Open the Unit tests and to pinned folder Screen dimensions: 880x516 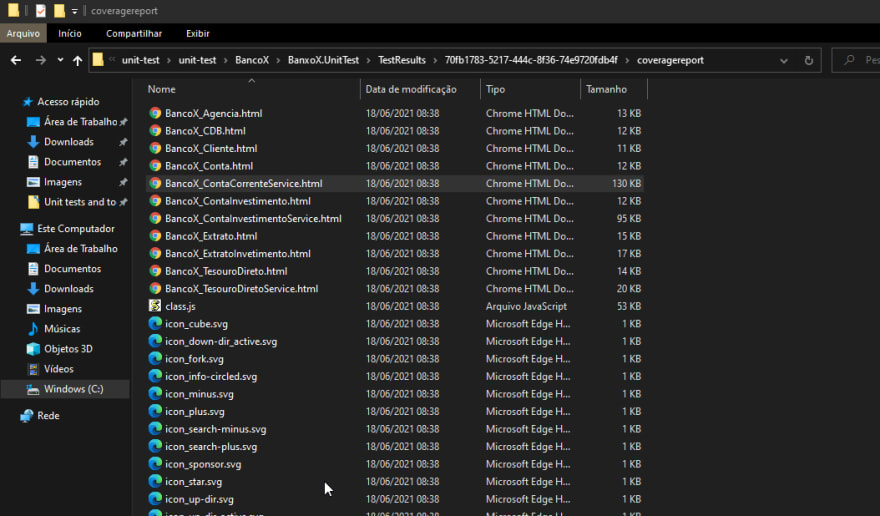click(80, 202)
